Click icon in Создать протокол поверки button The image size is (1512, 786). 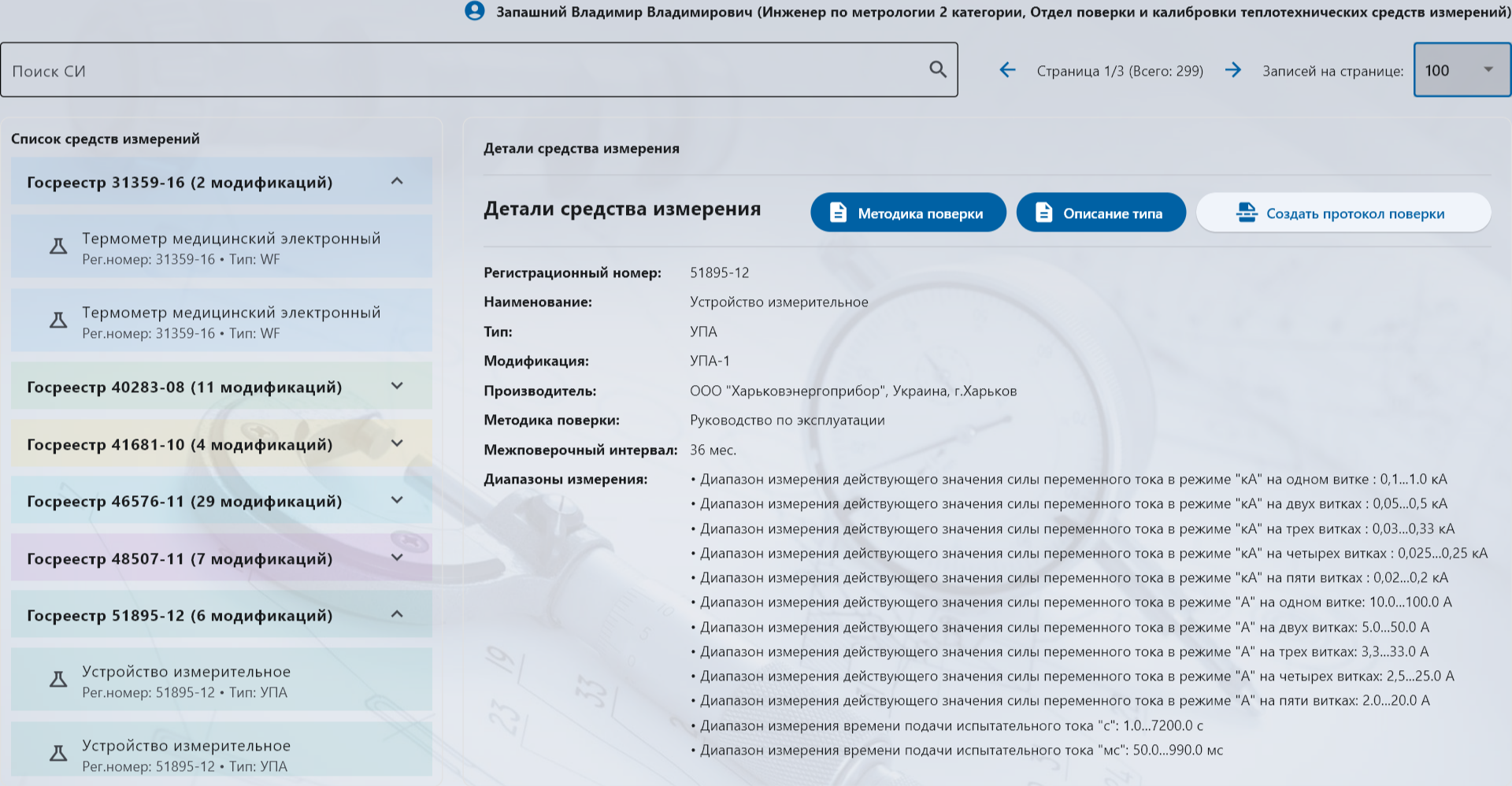1247,213
